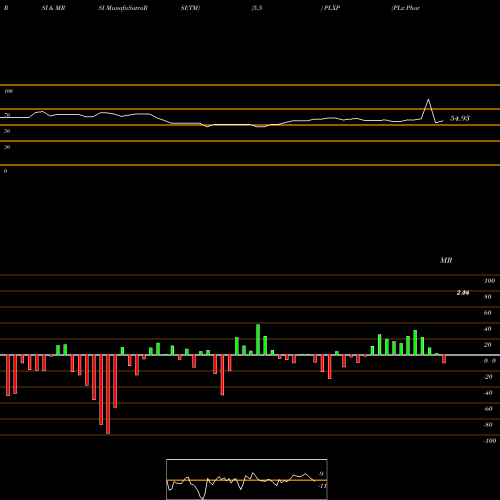The height and width of the screenshot is (500, 500).
Task: Click the RSI line's sharp peak
Action: (x=428, y=99)
